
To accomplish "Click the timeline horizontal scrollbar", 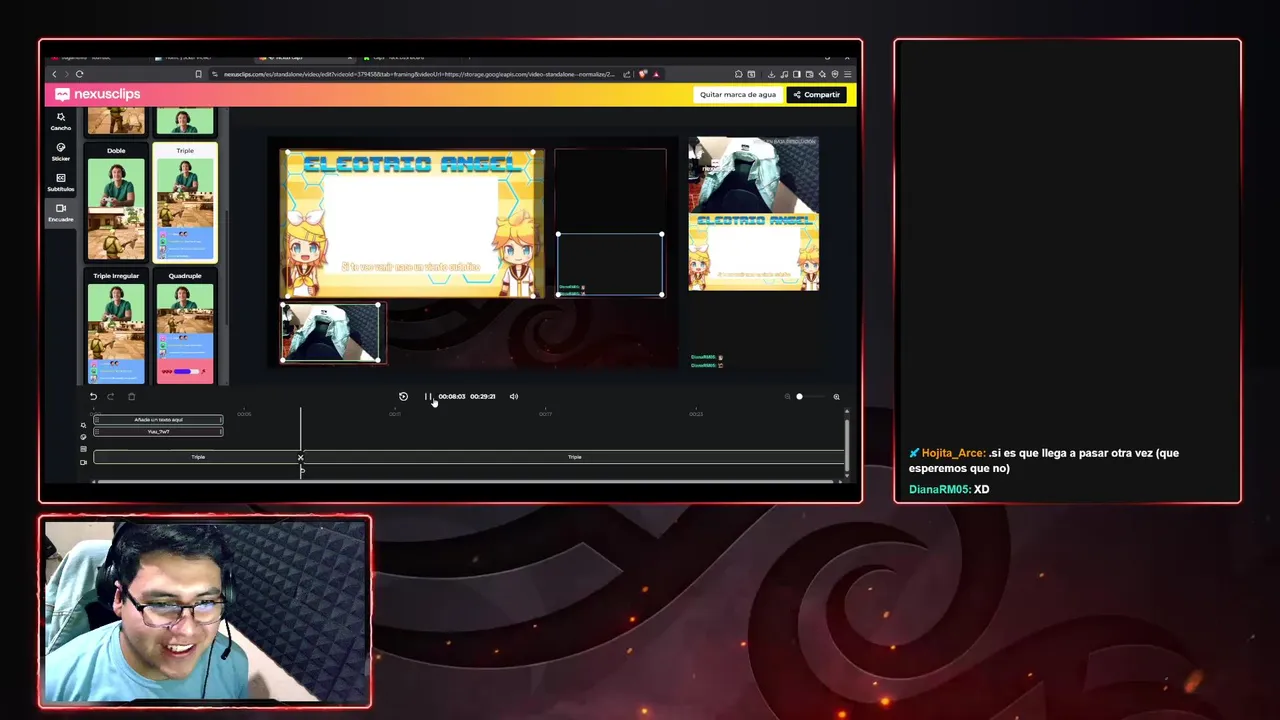I will click(465, 481).
